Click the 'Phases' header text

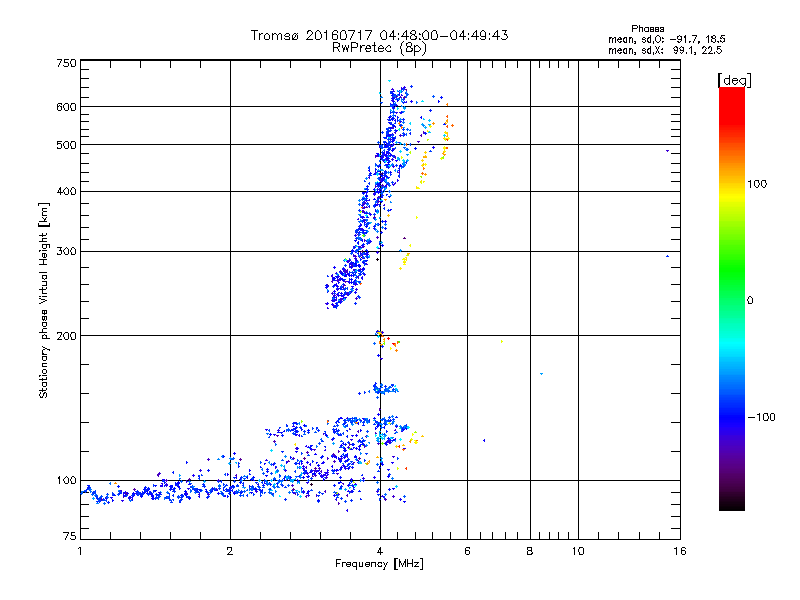coord(647,29)
